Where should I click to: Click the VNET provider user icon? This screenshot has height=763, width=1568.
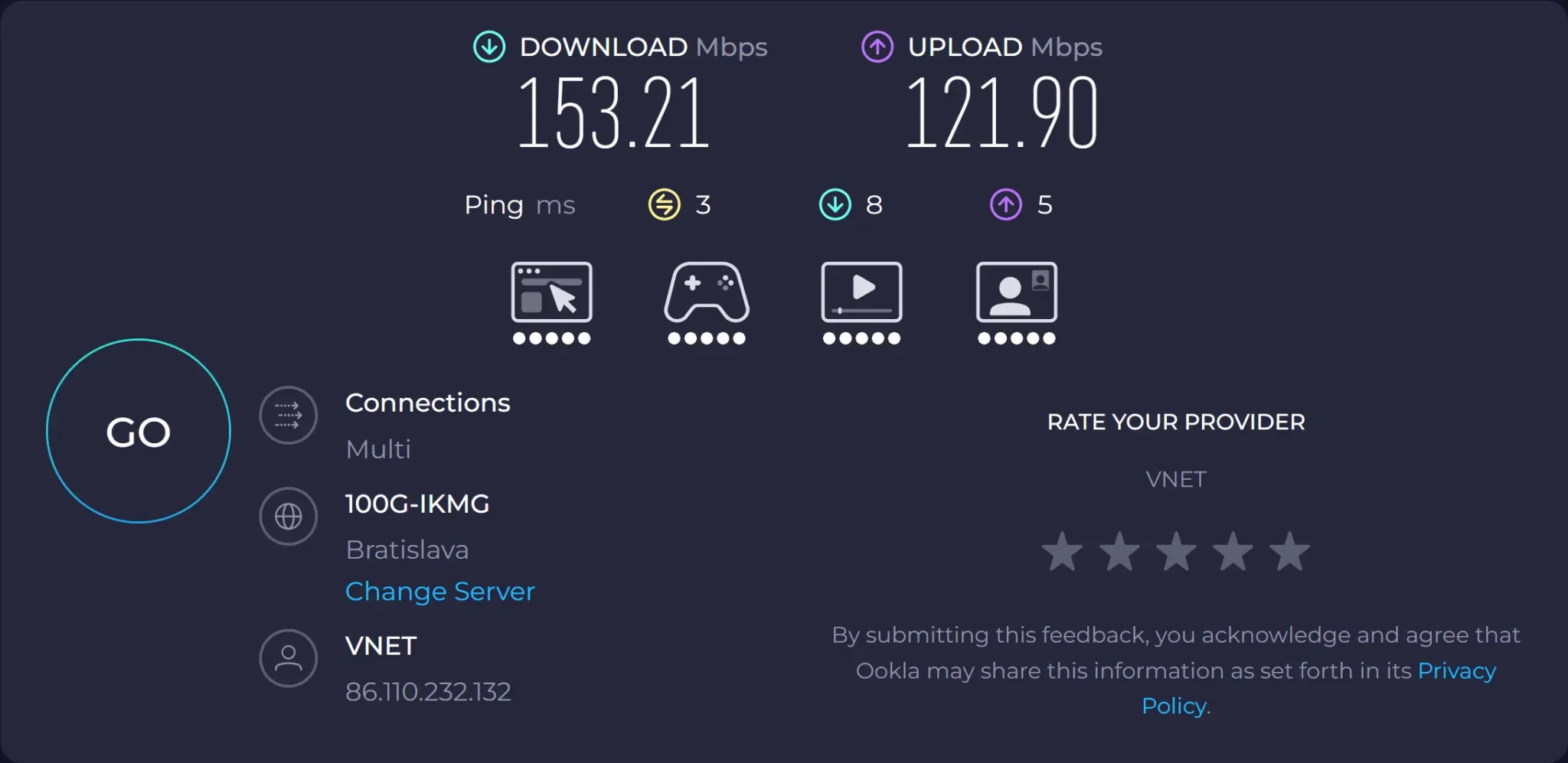[x=288, y=658]
